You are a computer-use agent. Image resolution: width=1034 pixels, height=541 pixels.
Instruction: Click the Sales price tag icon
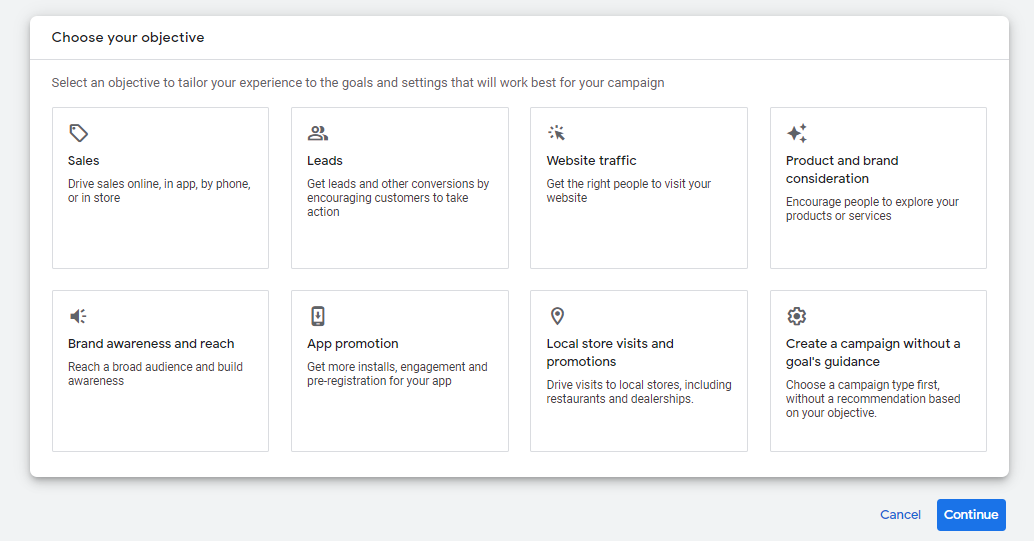tap(79, 133)
